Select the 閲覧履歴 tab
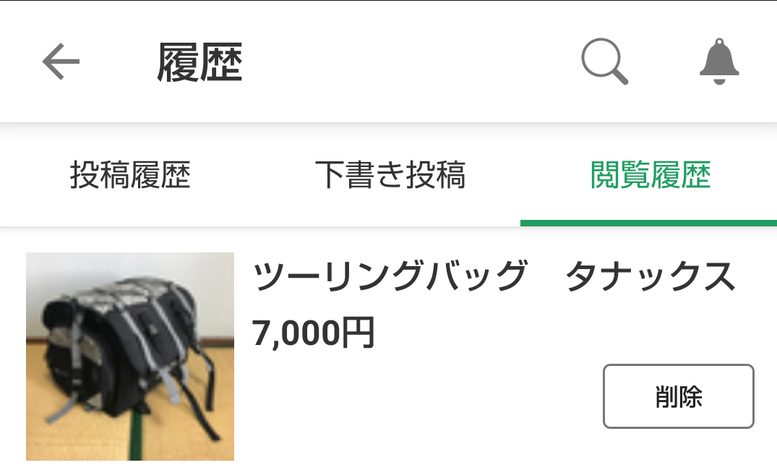 pos(651,175)
